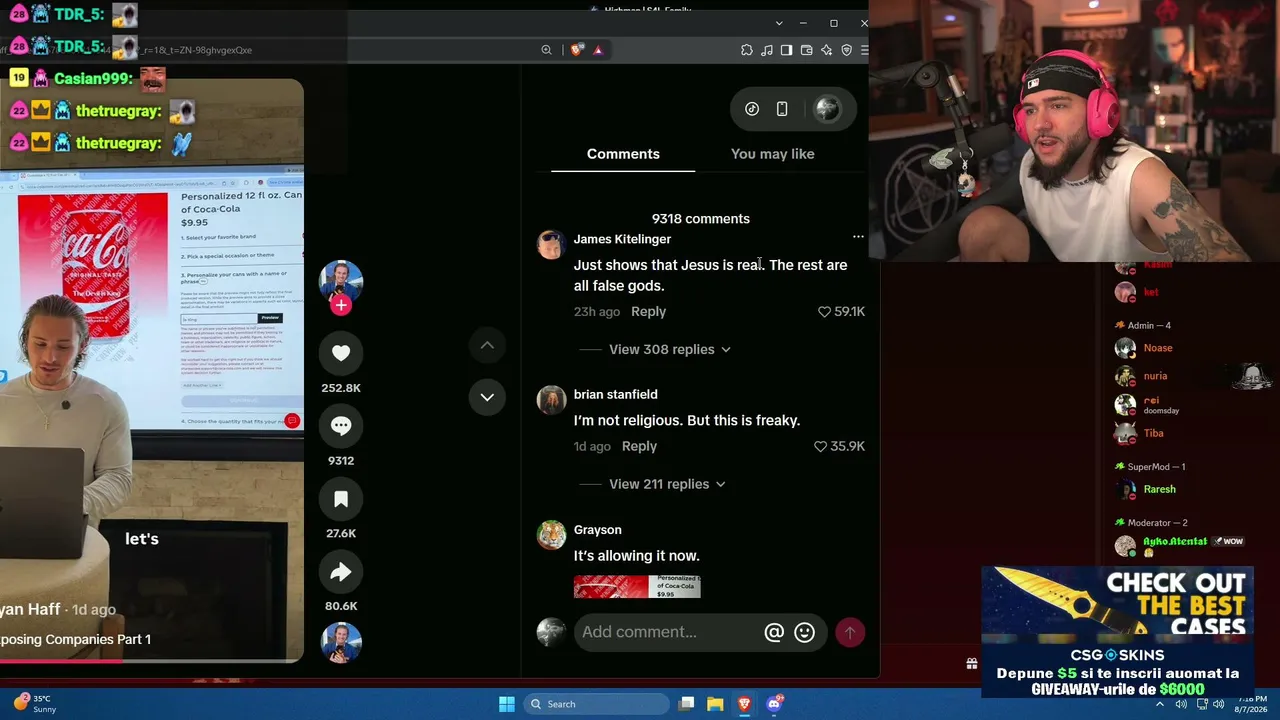Open the emoji picker in comment box
This screenshot has height=720, width=1280.
tap(804, 632)
